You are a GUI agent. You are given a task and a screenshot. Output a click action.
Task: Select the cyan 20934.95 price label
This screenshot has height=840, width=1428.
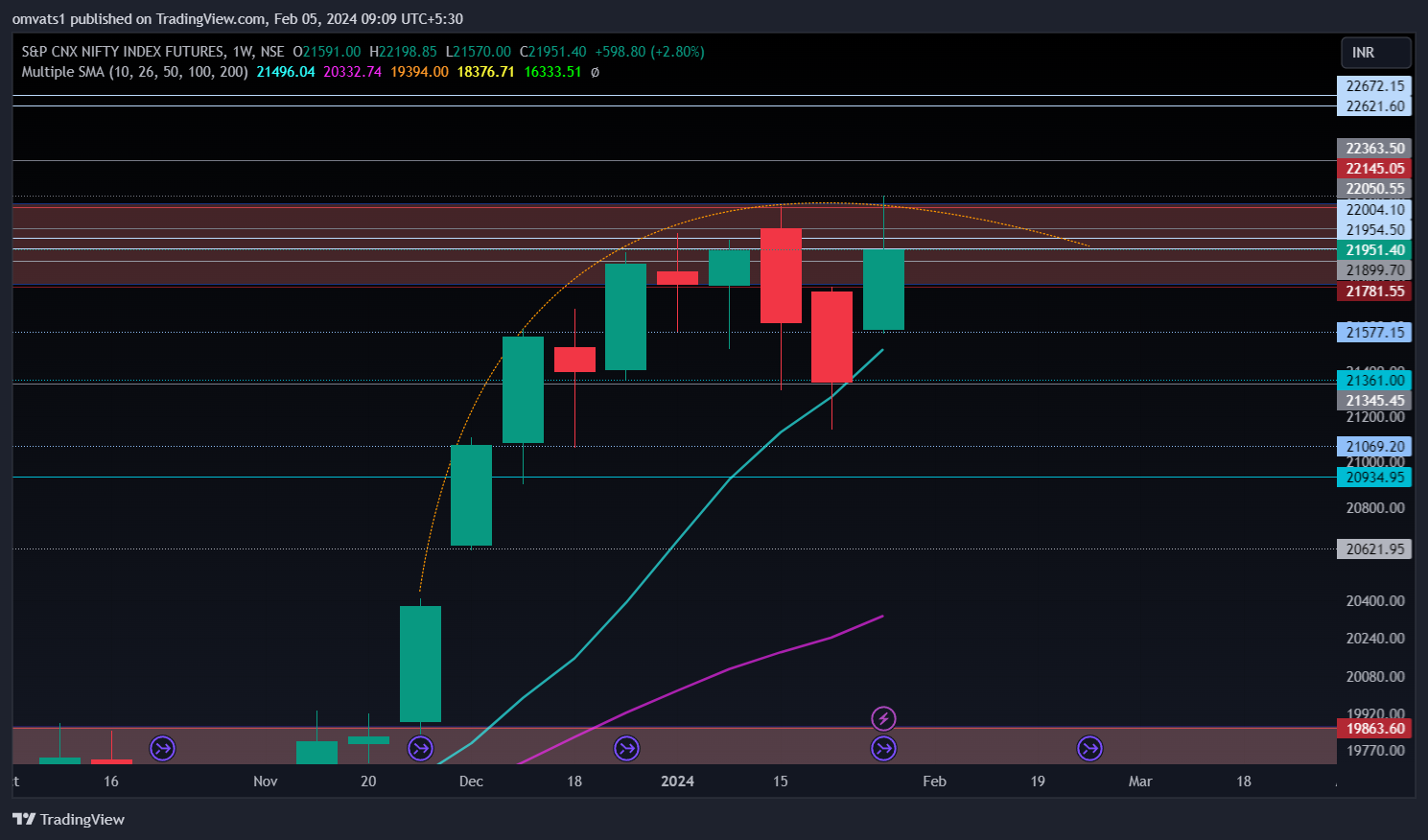(x=1374, y=478)
